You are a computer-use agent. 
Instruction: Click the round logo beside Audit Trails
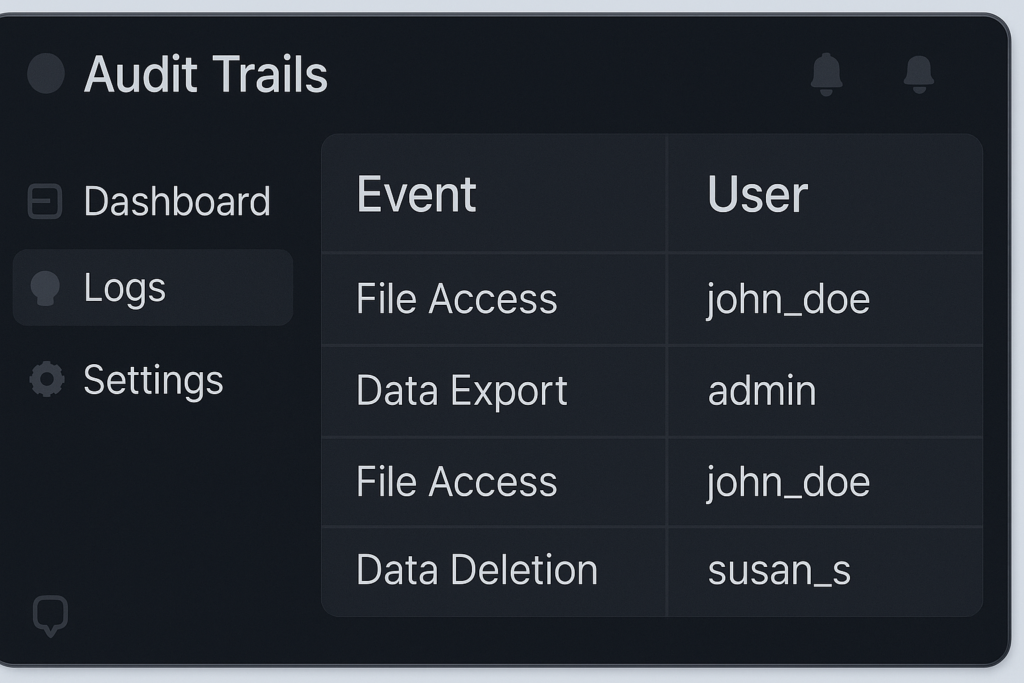(46, 74)
